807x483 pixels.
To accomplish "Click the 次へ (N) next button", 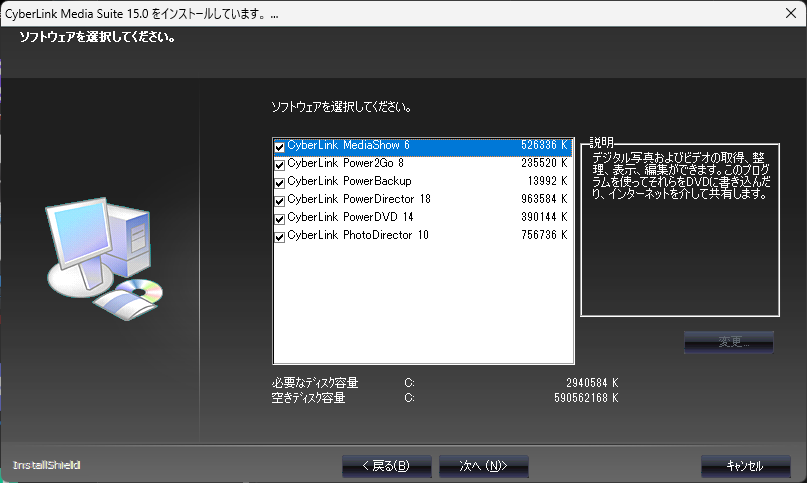I will (x=483, y=466).
